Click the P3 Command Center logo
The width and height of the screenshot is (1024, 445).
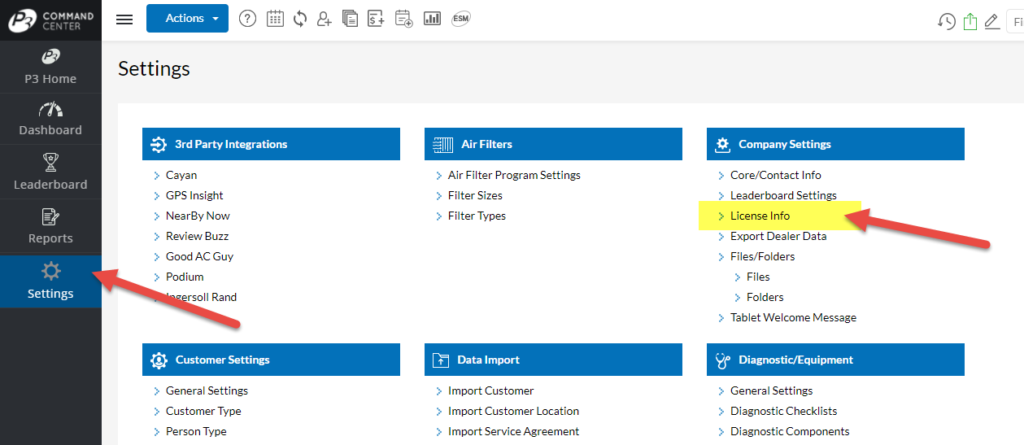pyautogui.click(x=51, y=20)
